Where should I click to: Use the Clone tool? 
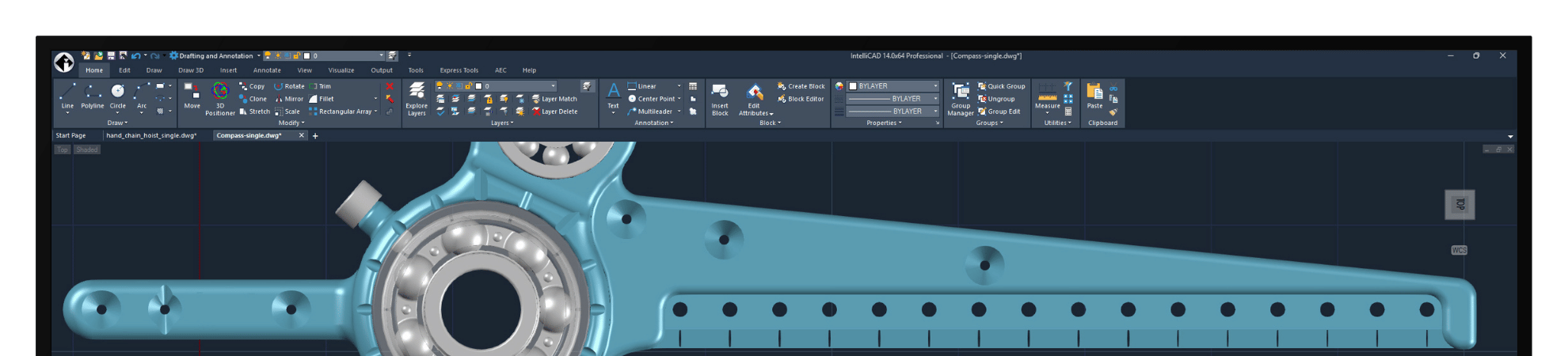tap(253, 99)
